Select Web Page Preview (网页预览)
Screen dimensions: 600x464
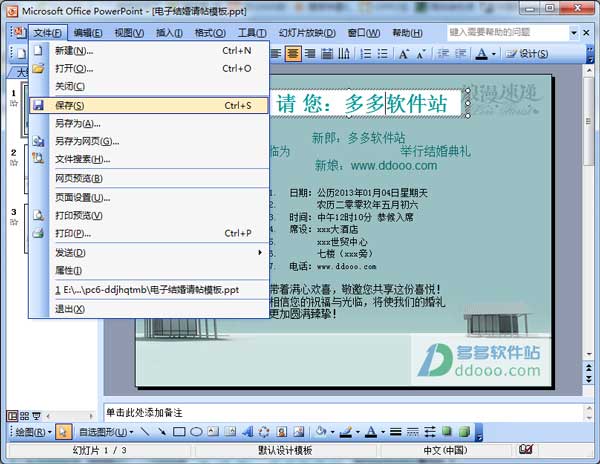(148, 178)
